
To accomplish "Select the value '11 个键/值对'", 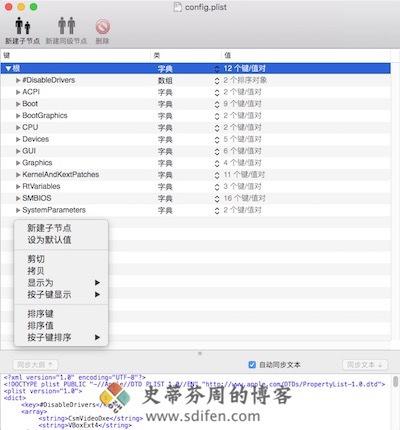I will coord(244,175).
